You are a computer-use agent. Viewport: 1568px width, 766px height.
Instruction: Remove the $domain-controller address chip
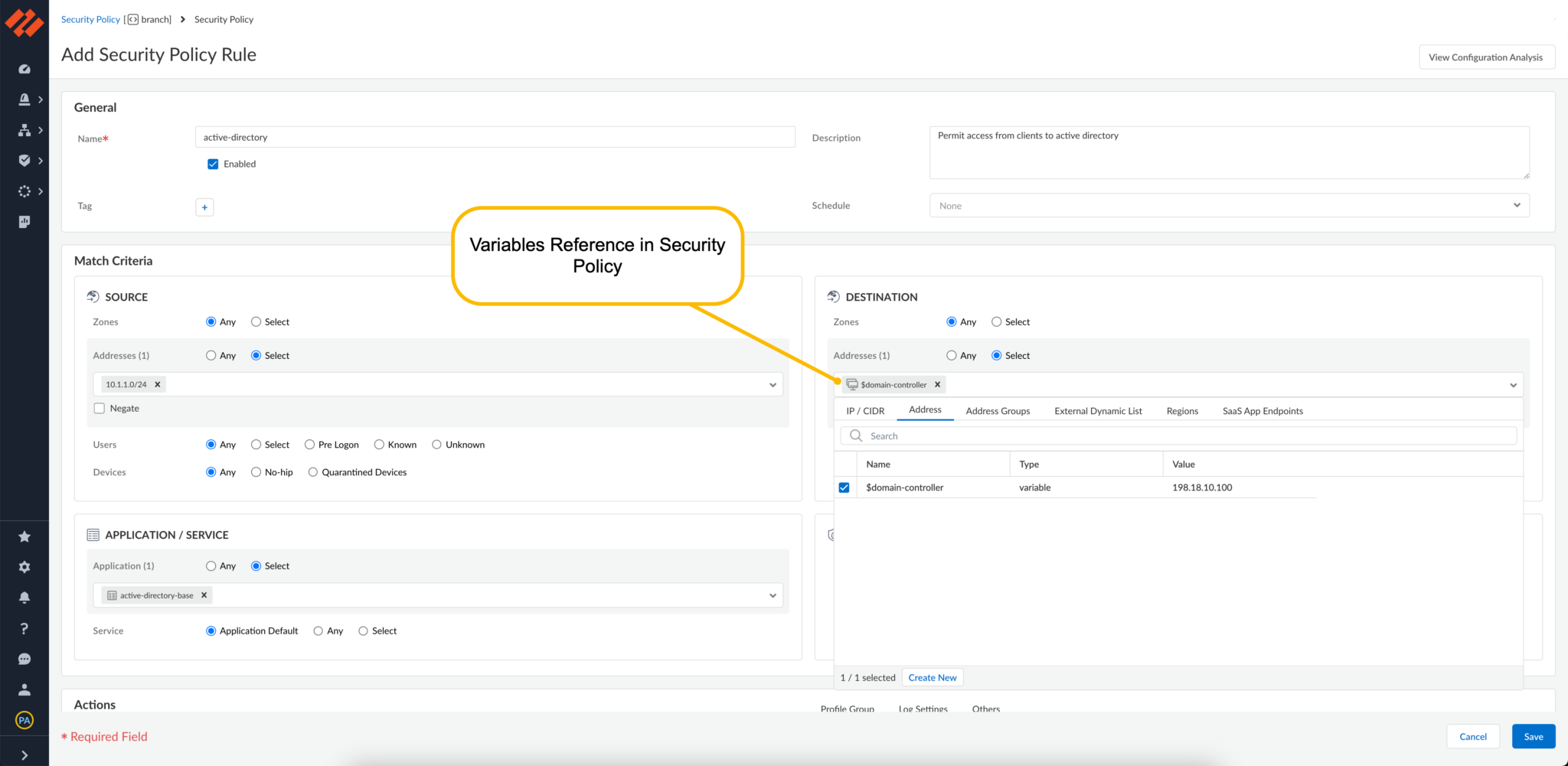pos(937,385)
